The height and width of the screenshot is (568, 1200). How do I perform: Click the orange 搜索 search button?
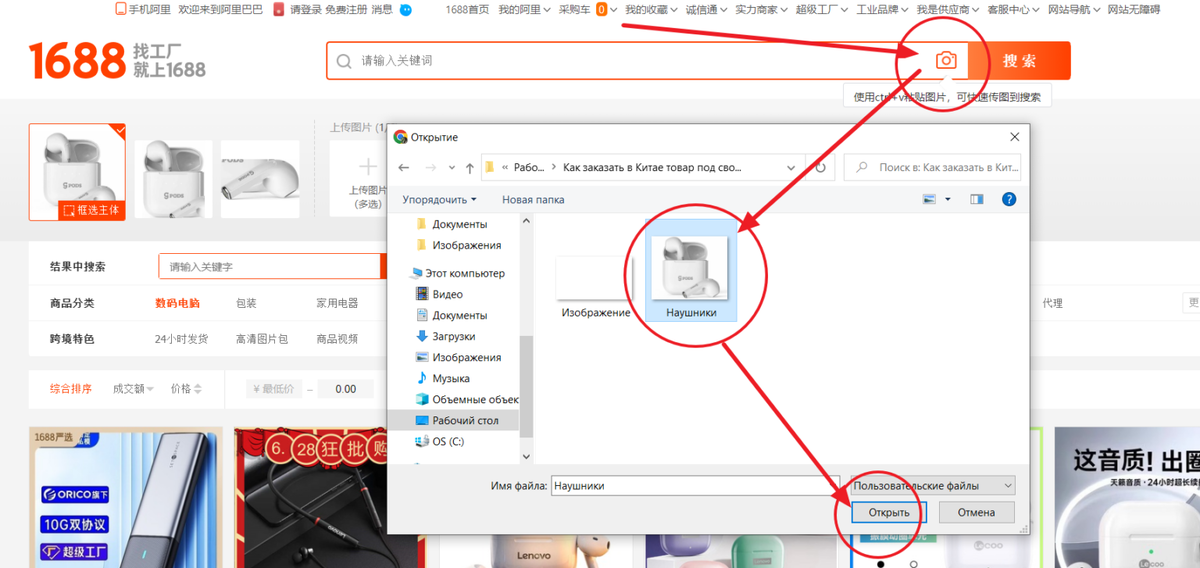coord(1019,61)
